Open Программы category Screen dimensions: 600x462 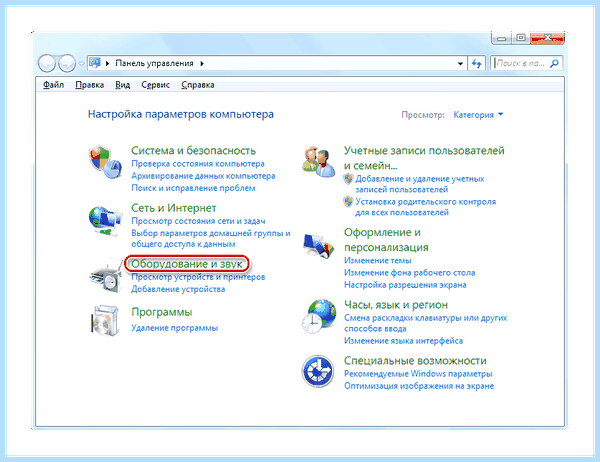coord(162,312)
